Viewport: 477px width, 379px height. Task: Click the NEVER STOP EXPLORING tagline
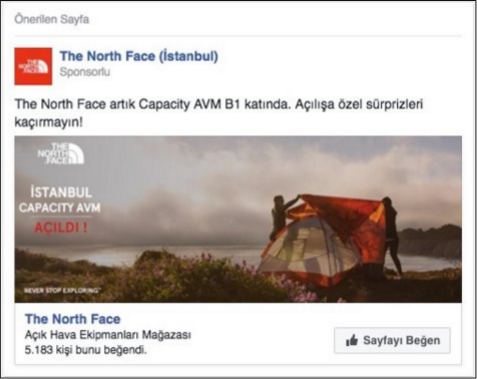(x=62, y=290)
